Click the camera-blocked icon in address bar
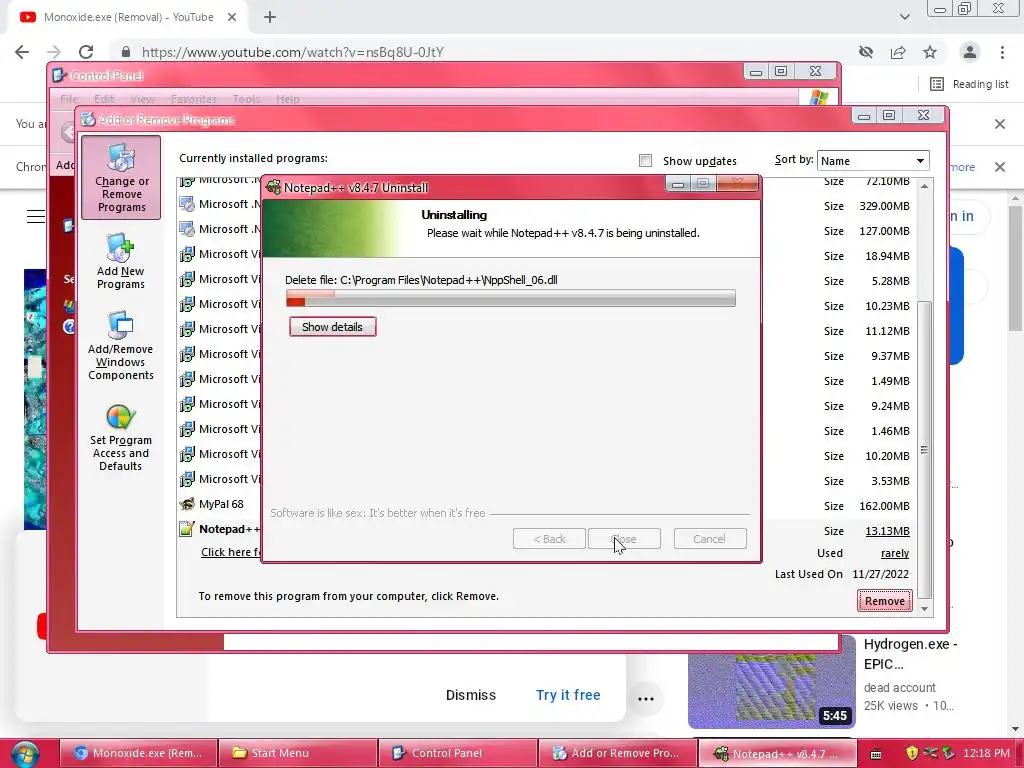 tap(866, 52)
